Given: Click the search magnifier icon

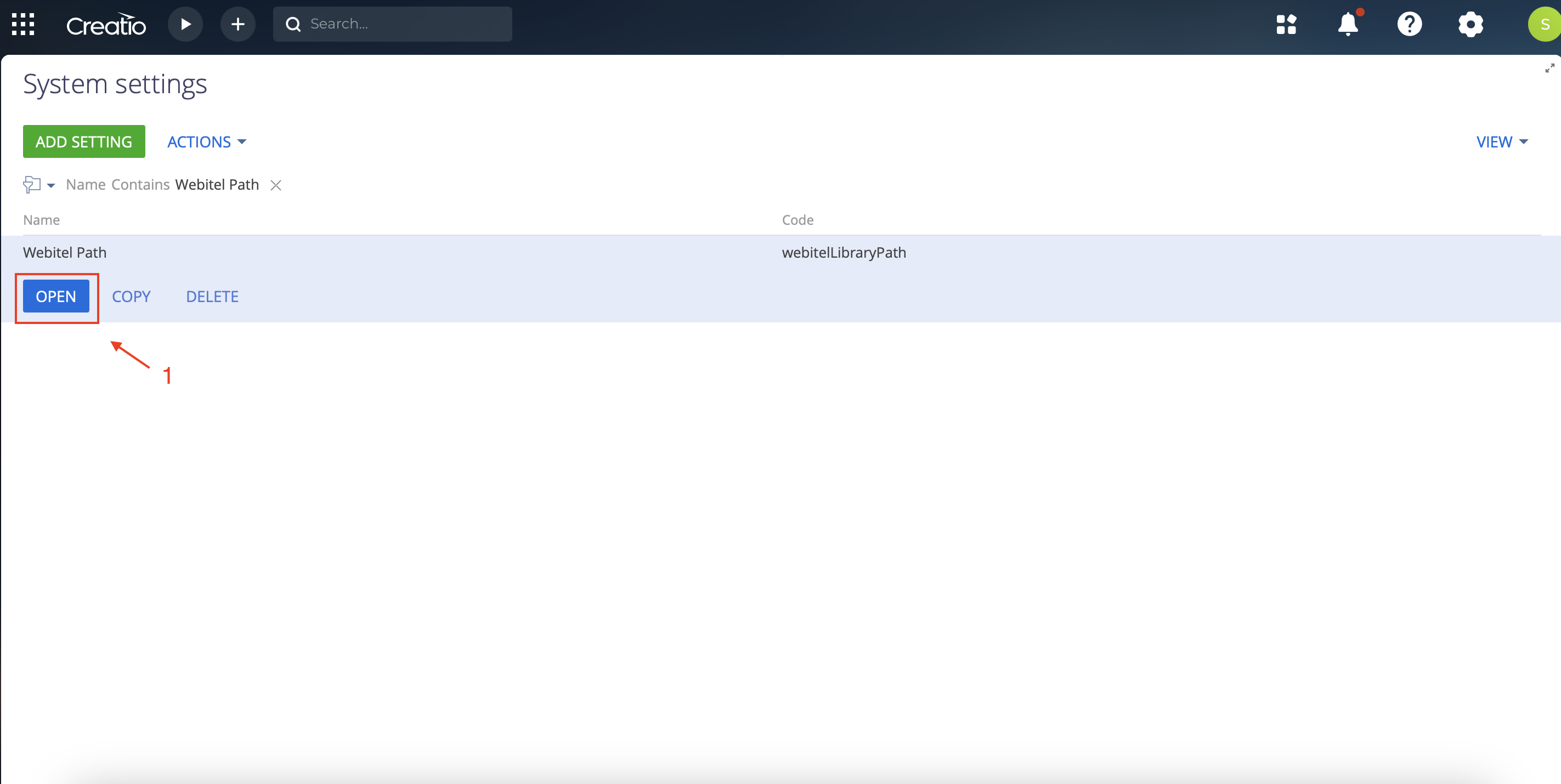Looking at the screenshot, I should tap(293, 24).
